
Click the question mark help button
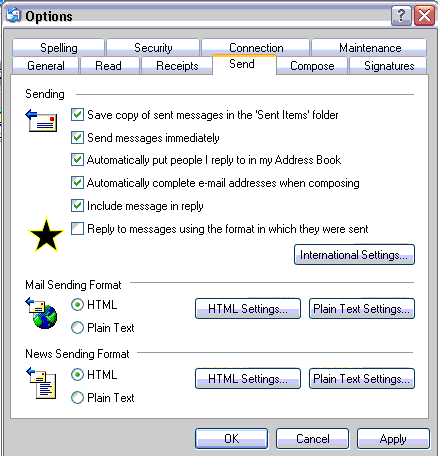click(x=401, y=15)
